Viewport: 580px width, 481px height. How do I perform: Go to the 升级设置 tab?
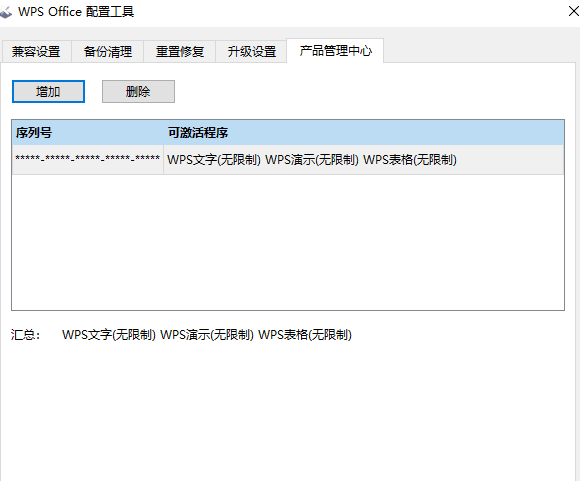click(252, 51)
